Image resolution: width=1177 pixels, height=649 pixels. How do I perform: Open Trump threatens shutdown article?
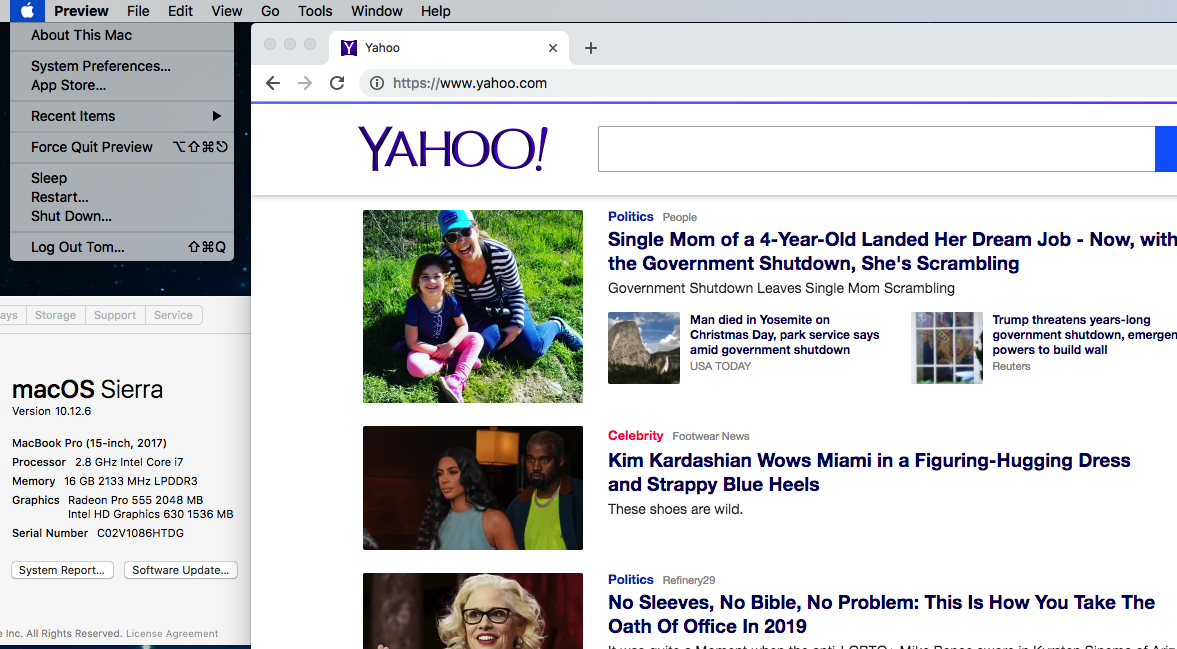[1084, 335]
